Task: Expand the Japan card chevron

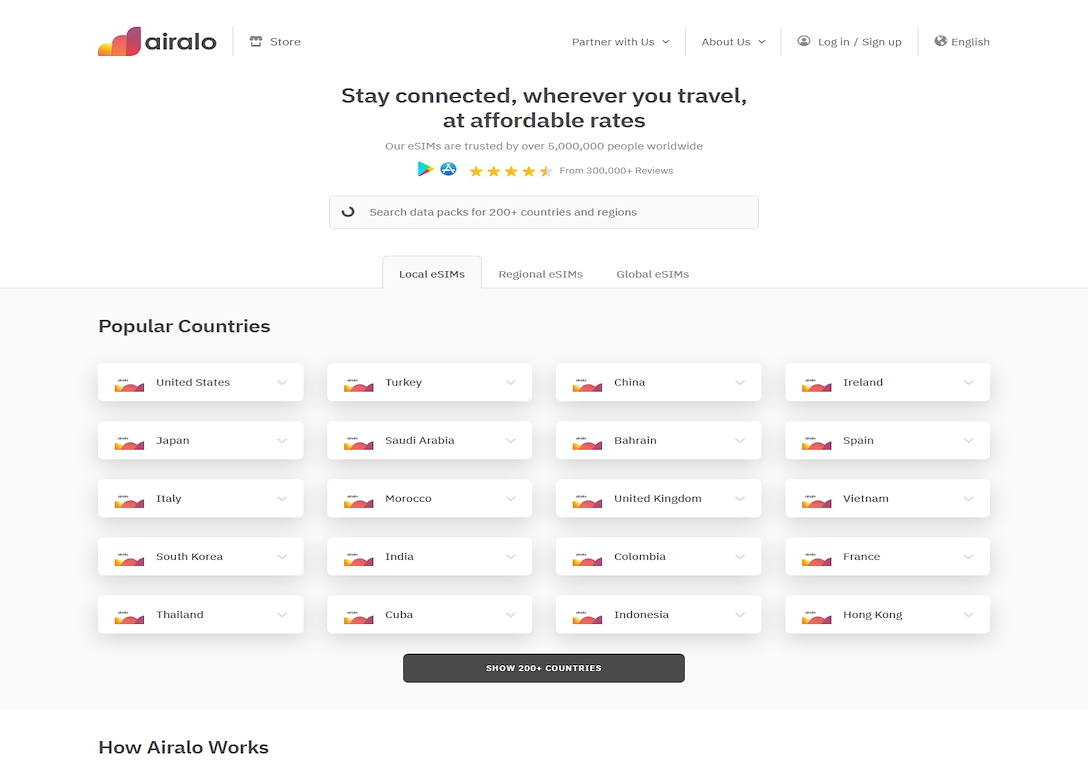Action: [282, 440]
